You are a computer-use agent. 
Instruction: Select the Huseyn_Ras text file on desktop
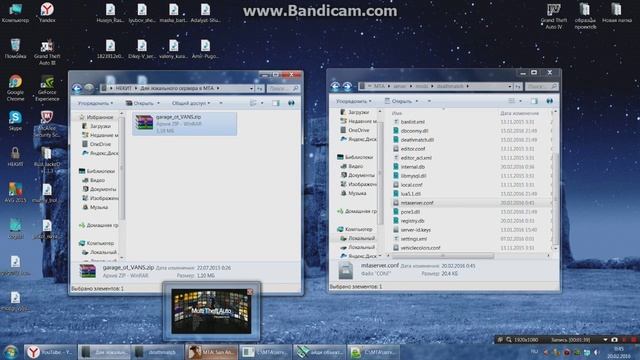pyautogui.click(x=110, y=12)
